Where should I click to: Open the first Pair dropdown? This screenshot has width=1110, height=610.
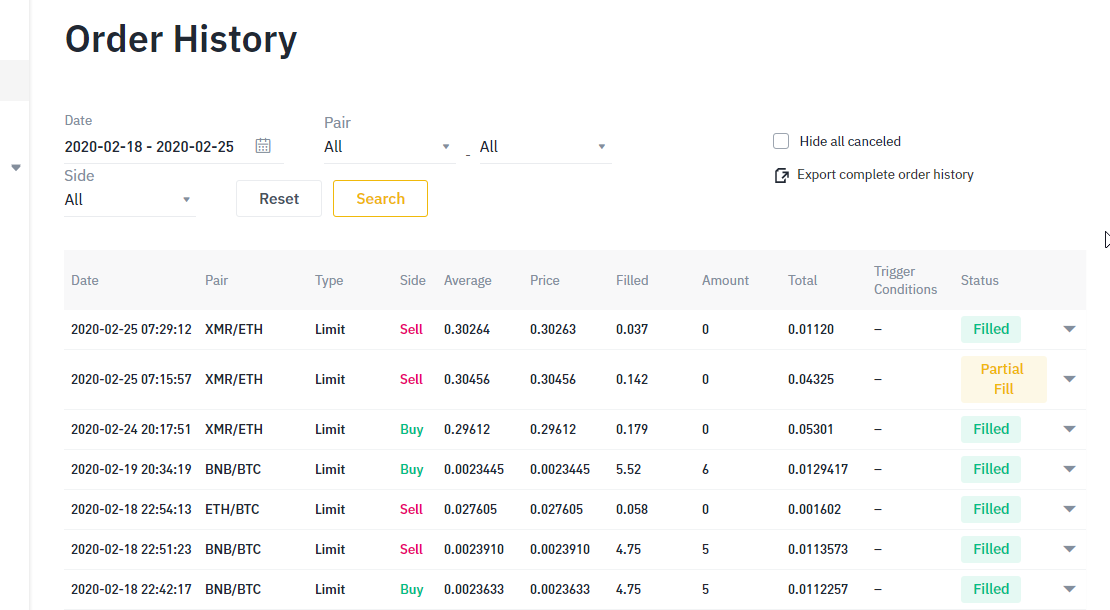click(389, 147)
